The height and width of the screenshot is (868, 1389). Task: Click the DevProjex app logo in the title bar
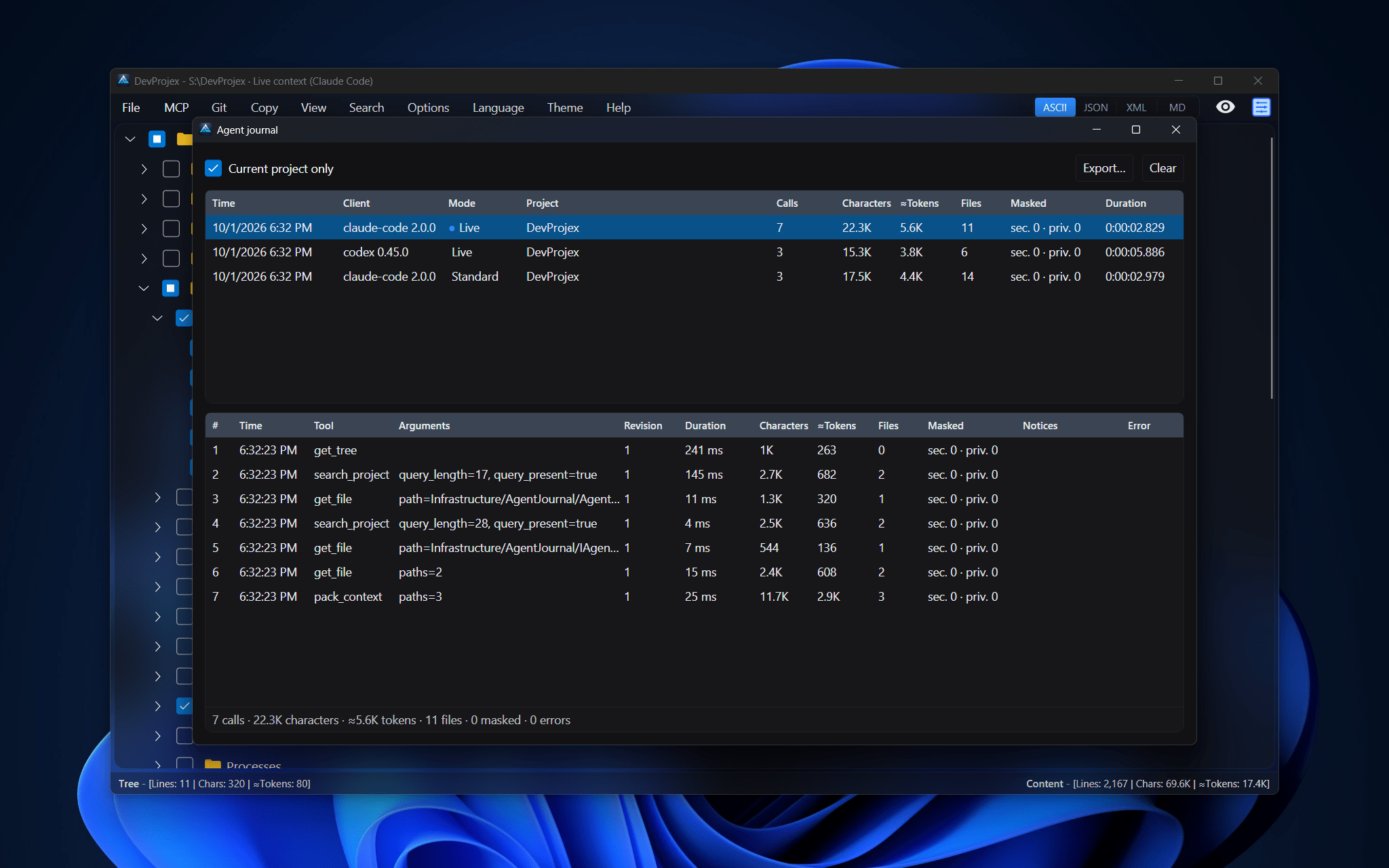123,80
